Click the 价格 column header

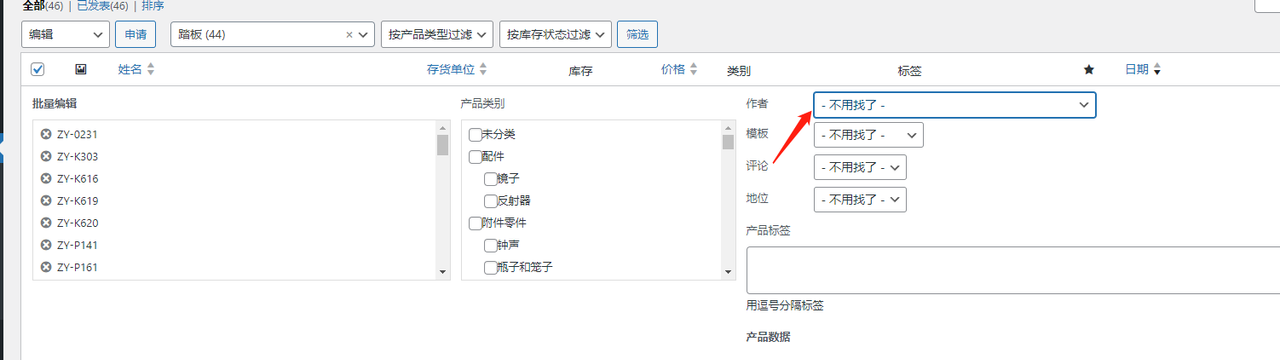(673, 70)
